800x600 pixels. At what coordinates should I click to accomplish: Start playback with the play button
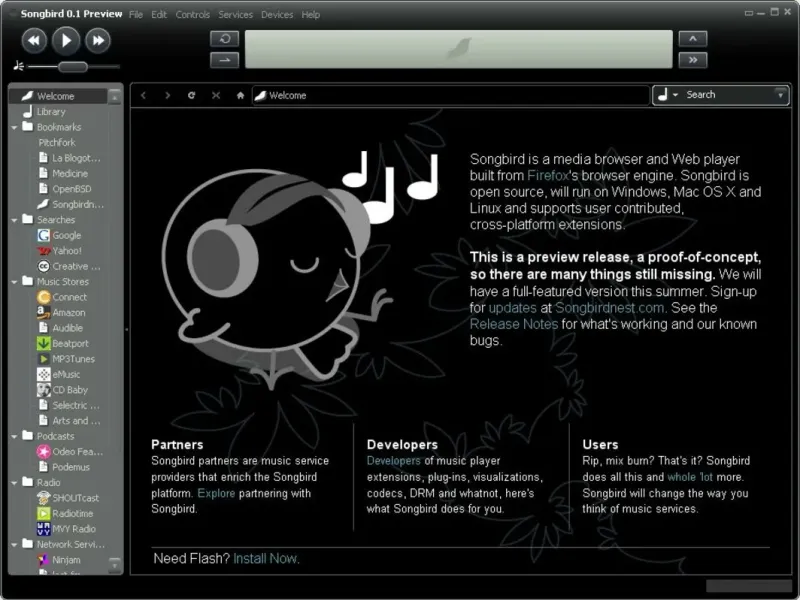coord(66,40)
